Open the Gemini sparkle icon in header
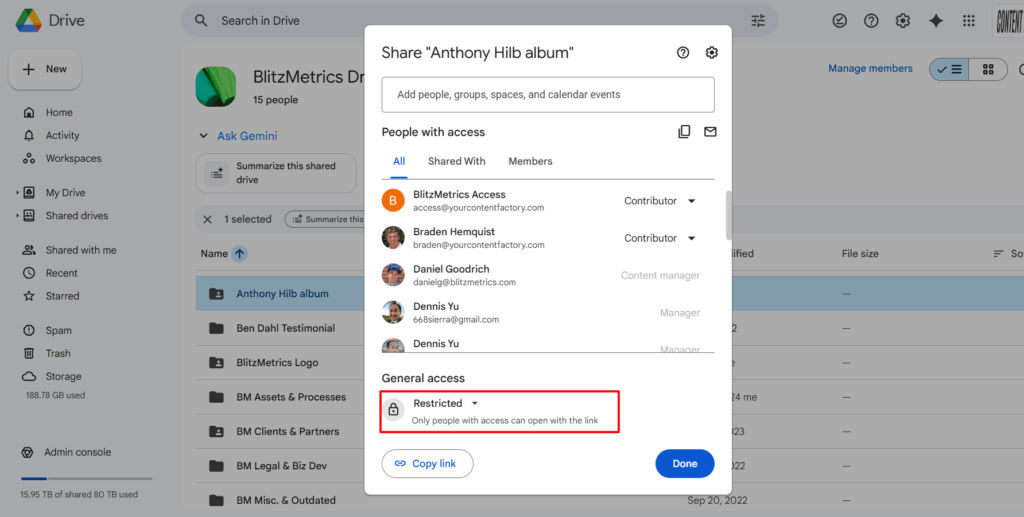This screenshot has height=517, width=1024. 936,21
